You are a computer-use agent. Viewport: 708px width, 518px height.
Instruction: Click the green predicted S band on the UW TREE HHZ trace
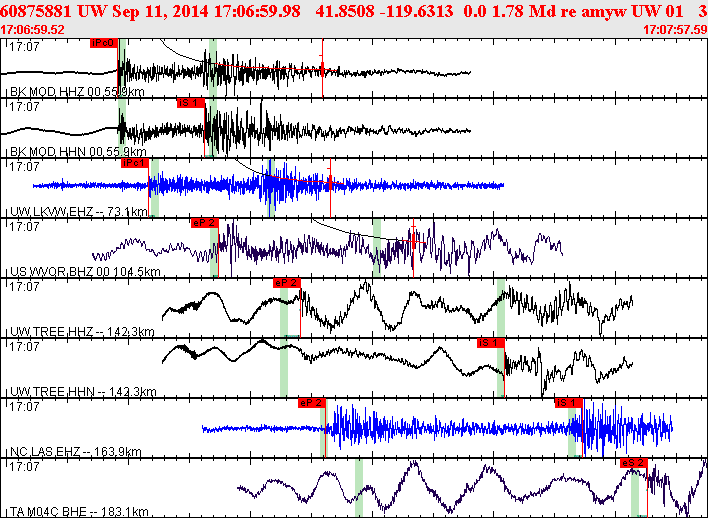[x=501, y=307]
